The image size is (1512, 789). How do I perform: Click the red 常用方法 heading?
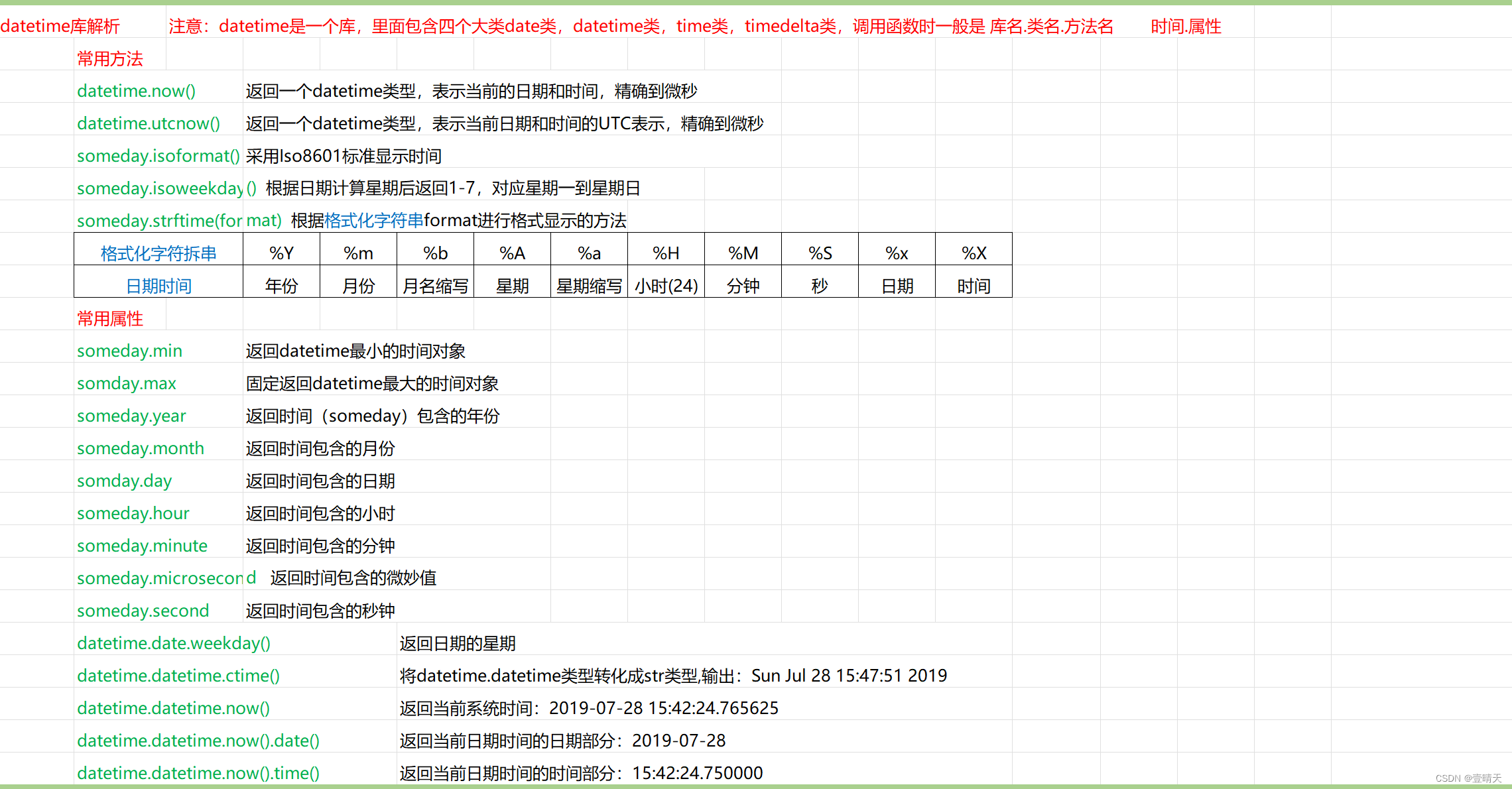point(110,59)
